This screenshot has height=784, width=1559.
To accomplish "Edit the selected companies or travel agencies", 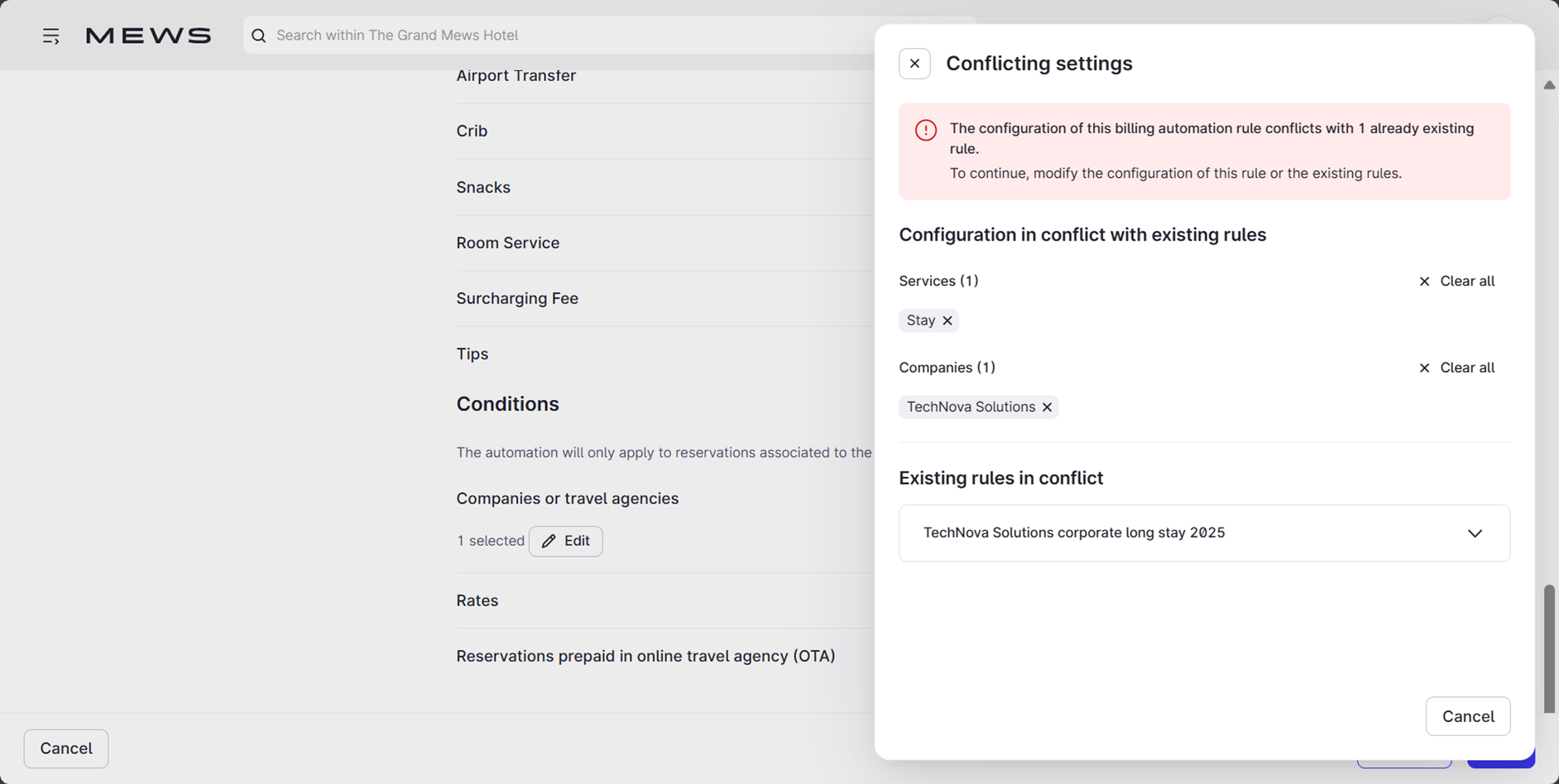I will (x=566, y=541).
